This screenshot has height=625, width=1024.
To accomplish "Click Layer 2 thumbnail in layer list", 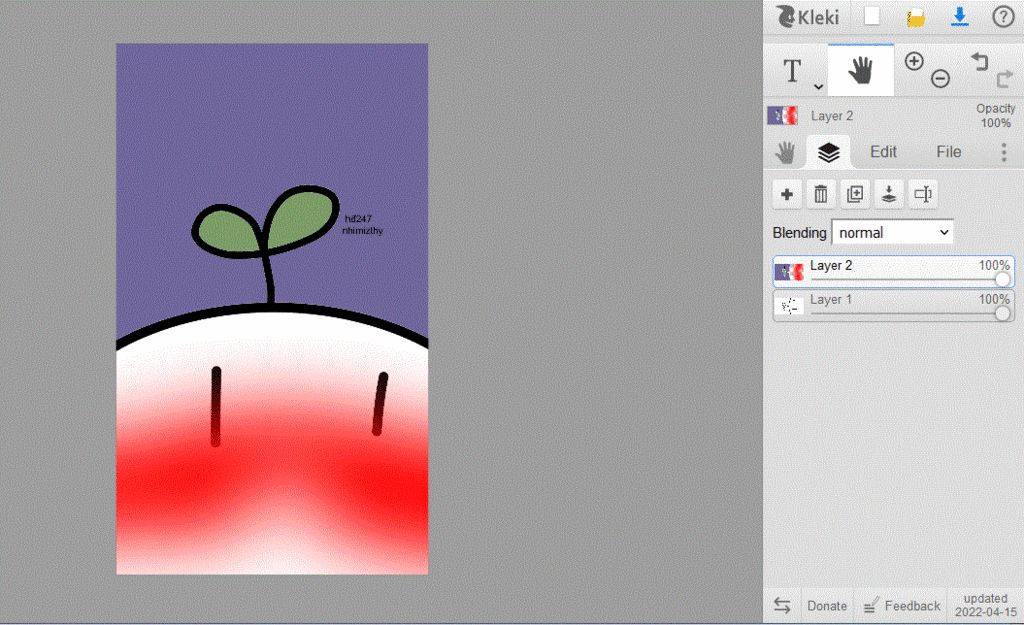I will 789,272.
